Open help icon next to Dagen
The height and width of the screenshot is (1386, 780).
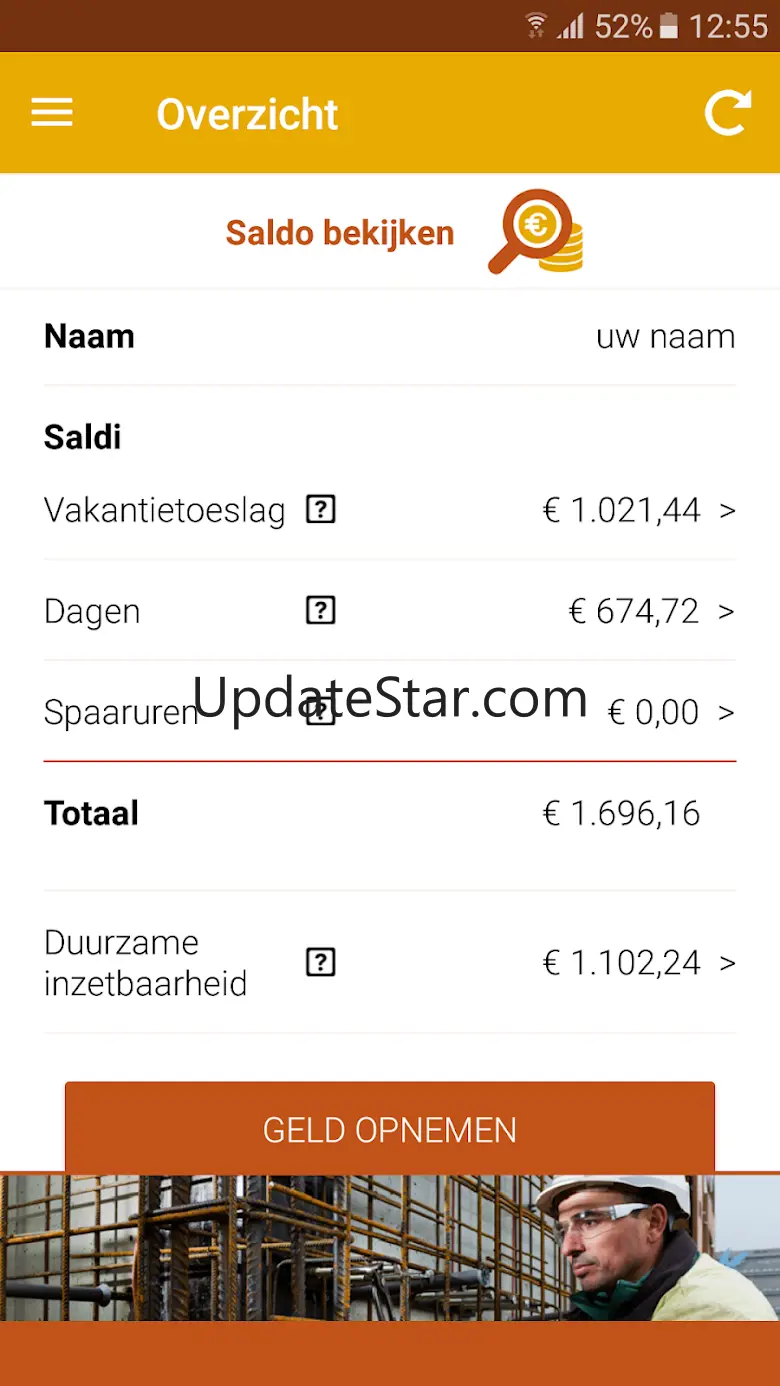(x=320, y=610)
